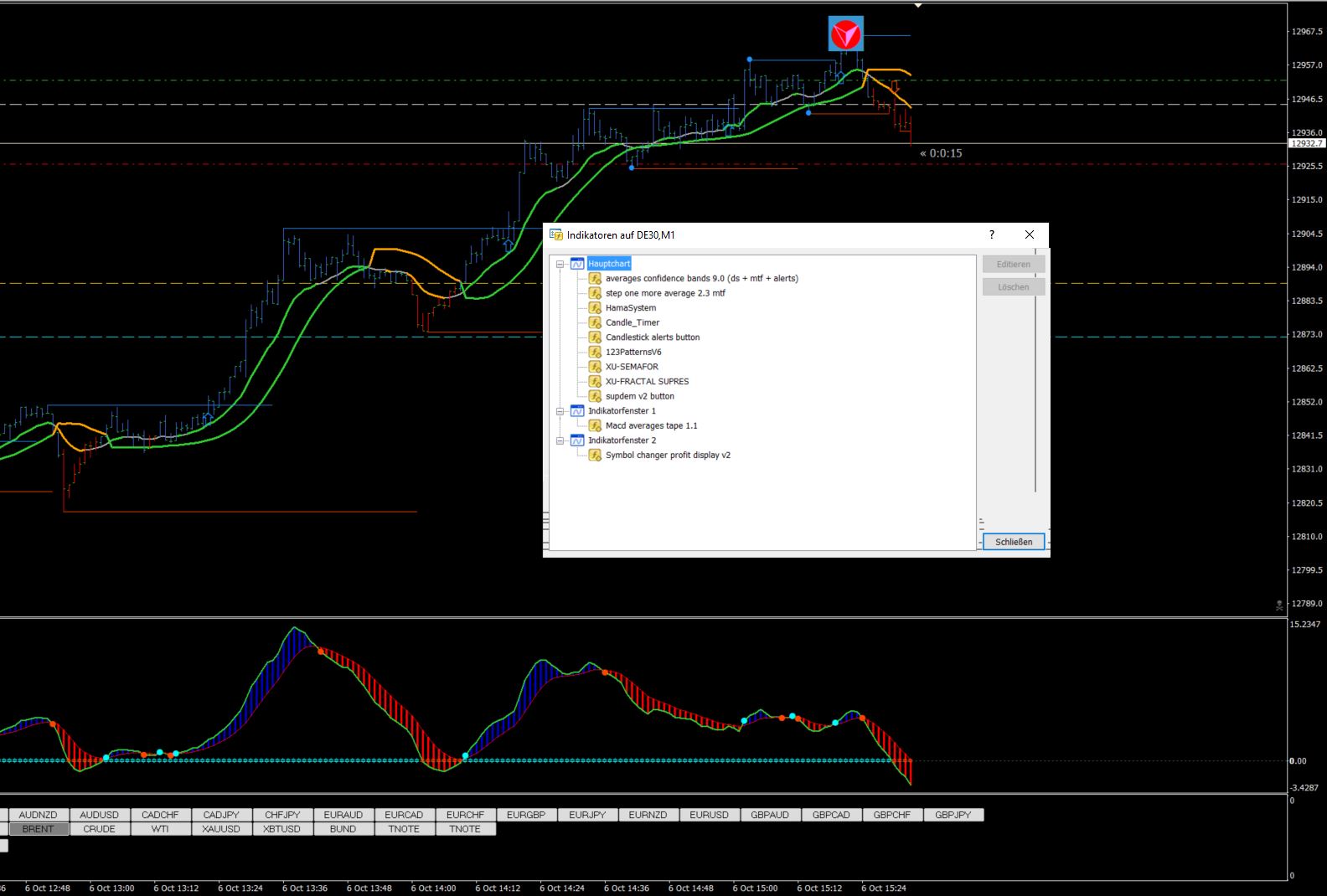Viewport: 1327px width, 896px height.
Task: Toggle the EURUSD symbol button
Action: pos(709,815)
